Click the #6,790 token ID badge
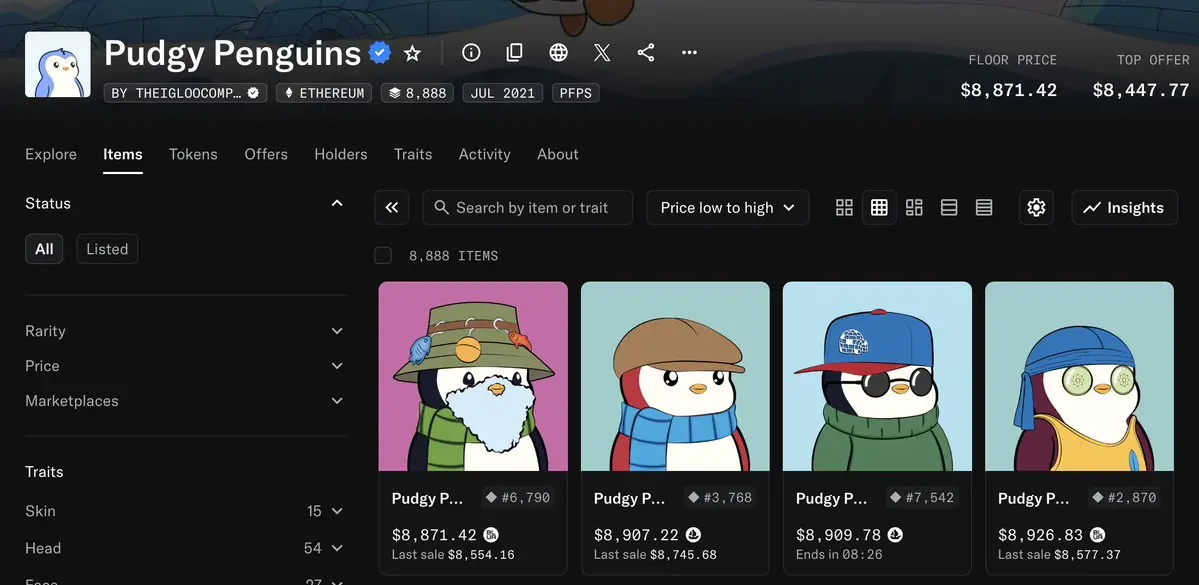This screenshot has height=585, width=1199. [x=518, y=498]
